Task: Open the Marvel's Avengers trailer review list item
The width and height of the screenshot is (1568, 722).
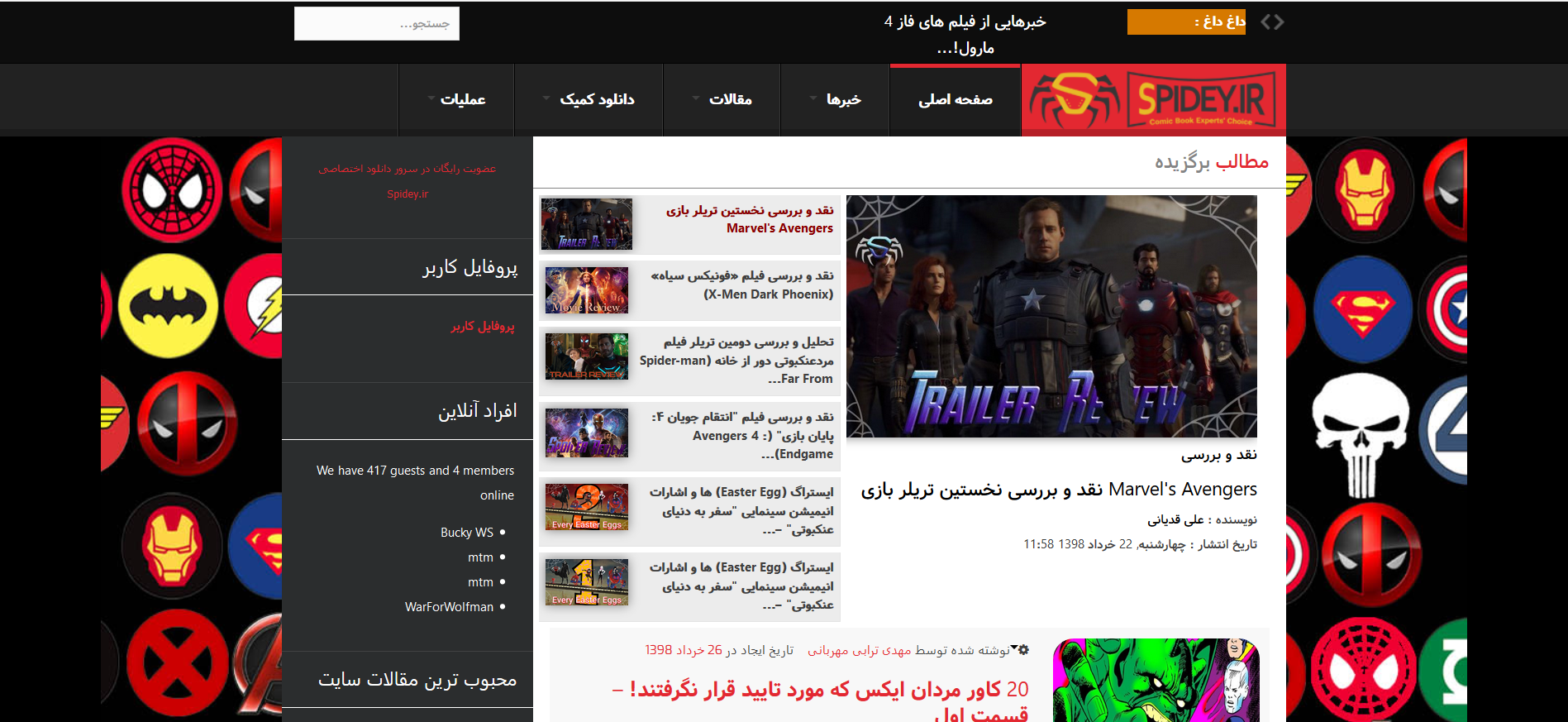Action: tap(750, 219)
